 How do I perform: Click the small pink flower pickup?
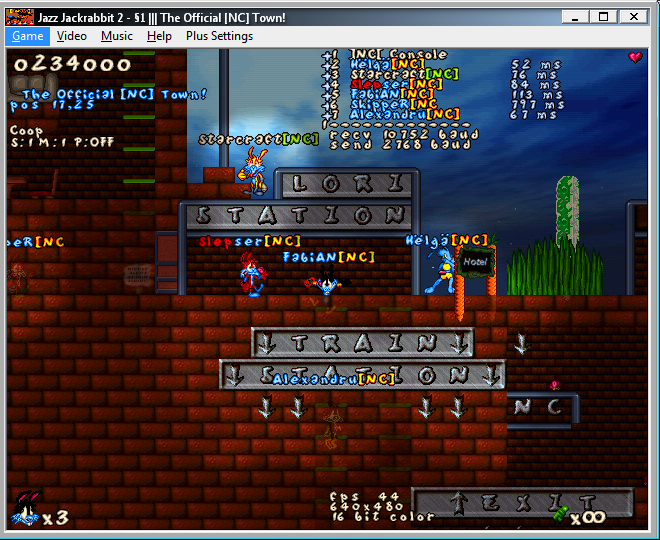pos(554,384)
